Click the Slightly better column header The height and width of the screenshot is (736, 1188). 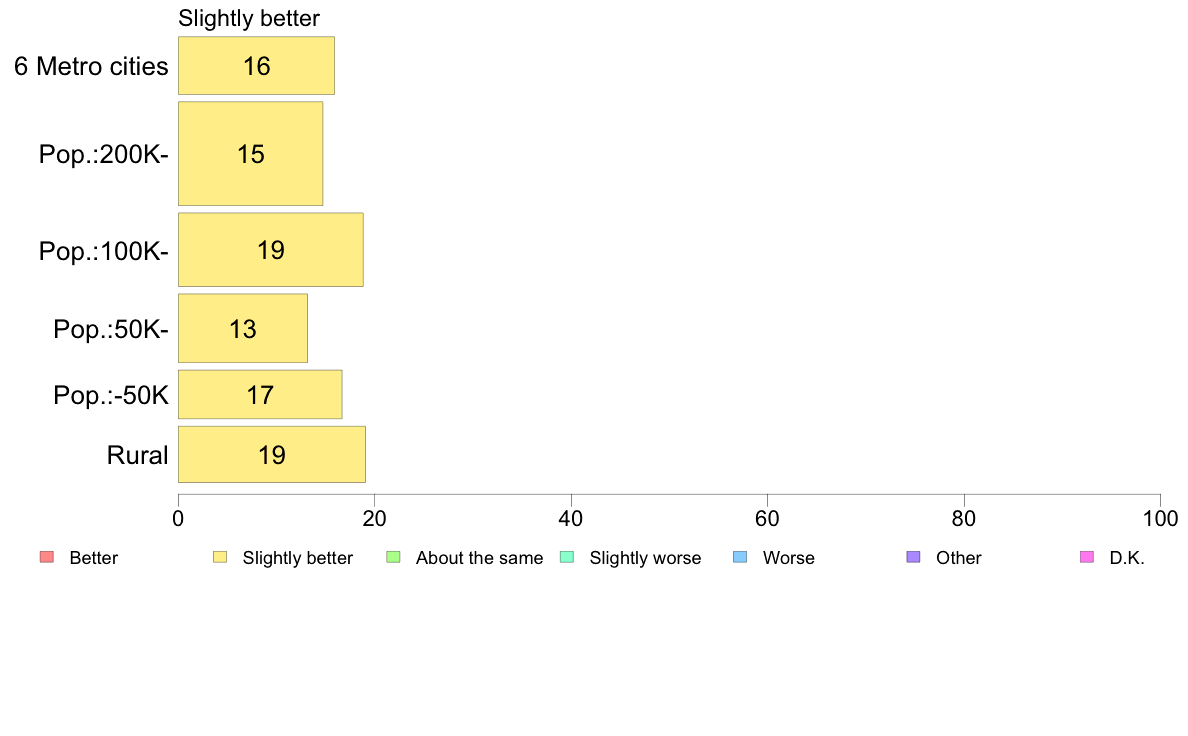pos(249,18)
